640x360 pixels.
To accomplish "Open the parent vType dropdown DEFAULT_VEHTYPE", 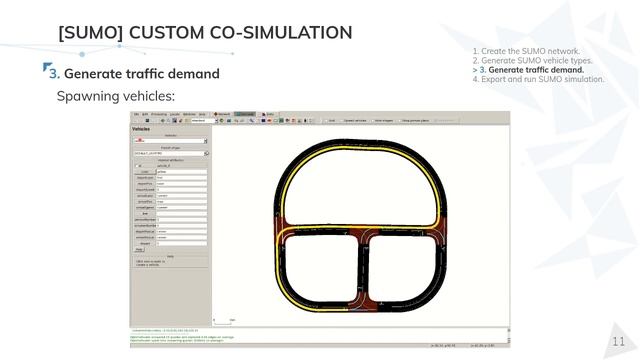I will click(x=170, y=153).
